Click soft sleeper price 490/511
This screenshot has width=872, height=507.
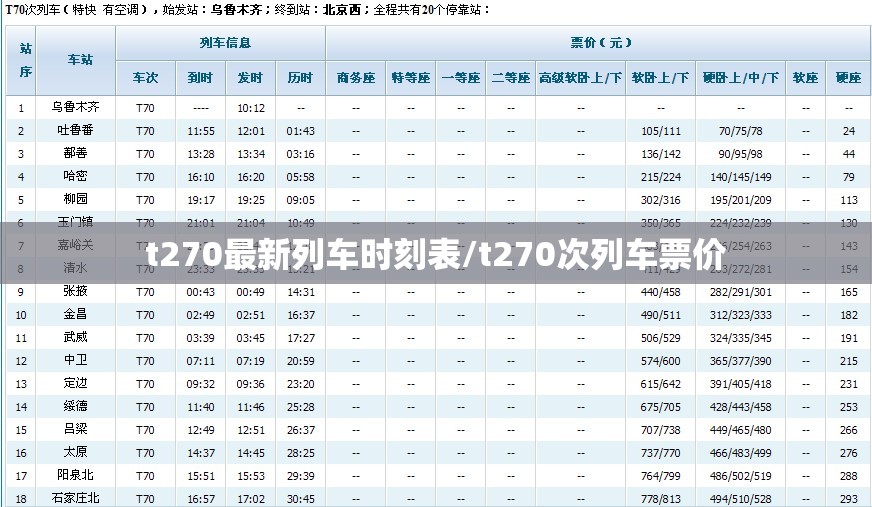pyautogui.click(x=661, y=315)
